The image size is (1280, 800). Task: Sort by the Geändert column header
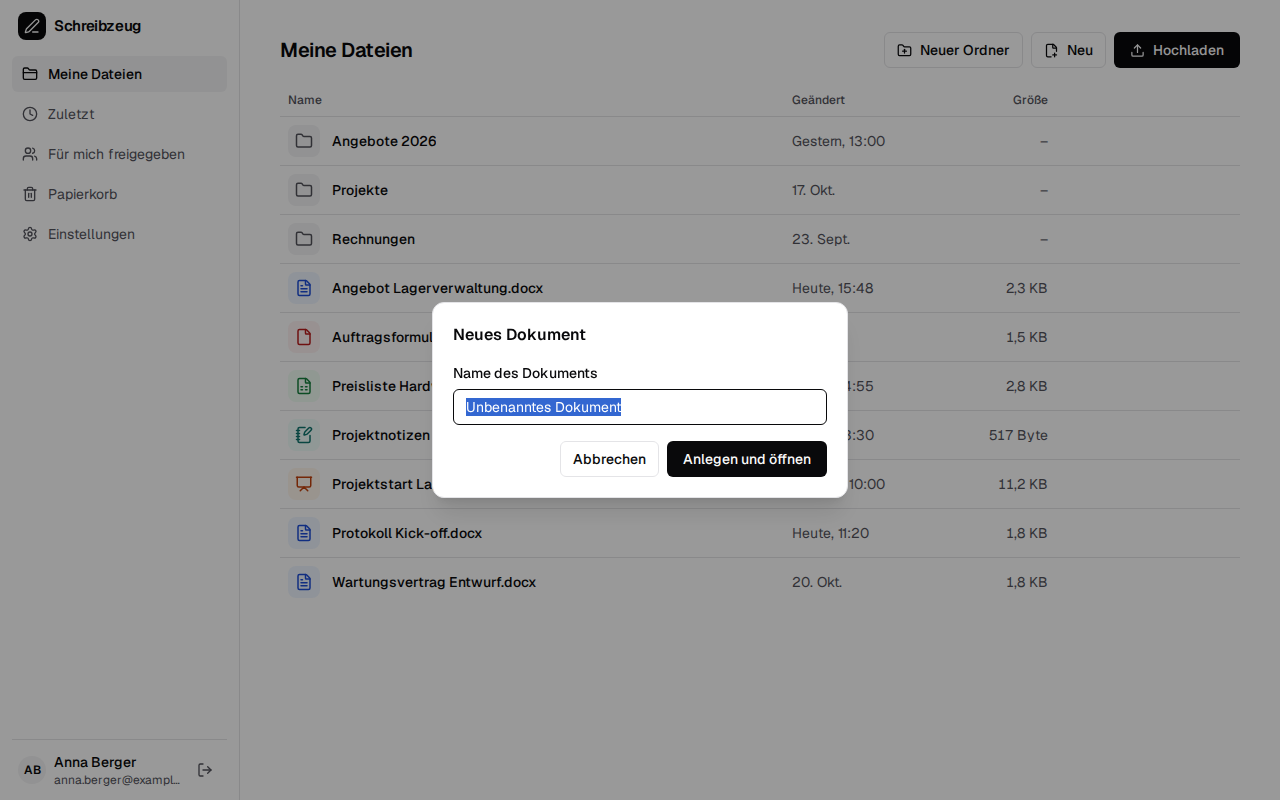(818, 100)
